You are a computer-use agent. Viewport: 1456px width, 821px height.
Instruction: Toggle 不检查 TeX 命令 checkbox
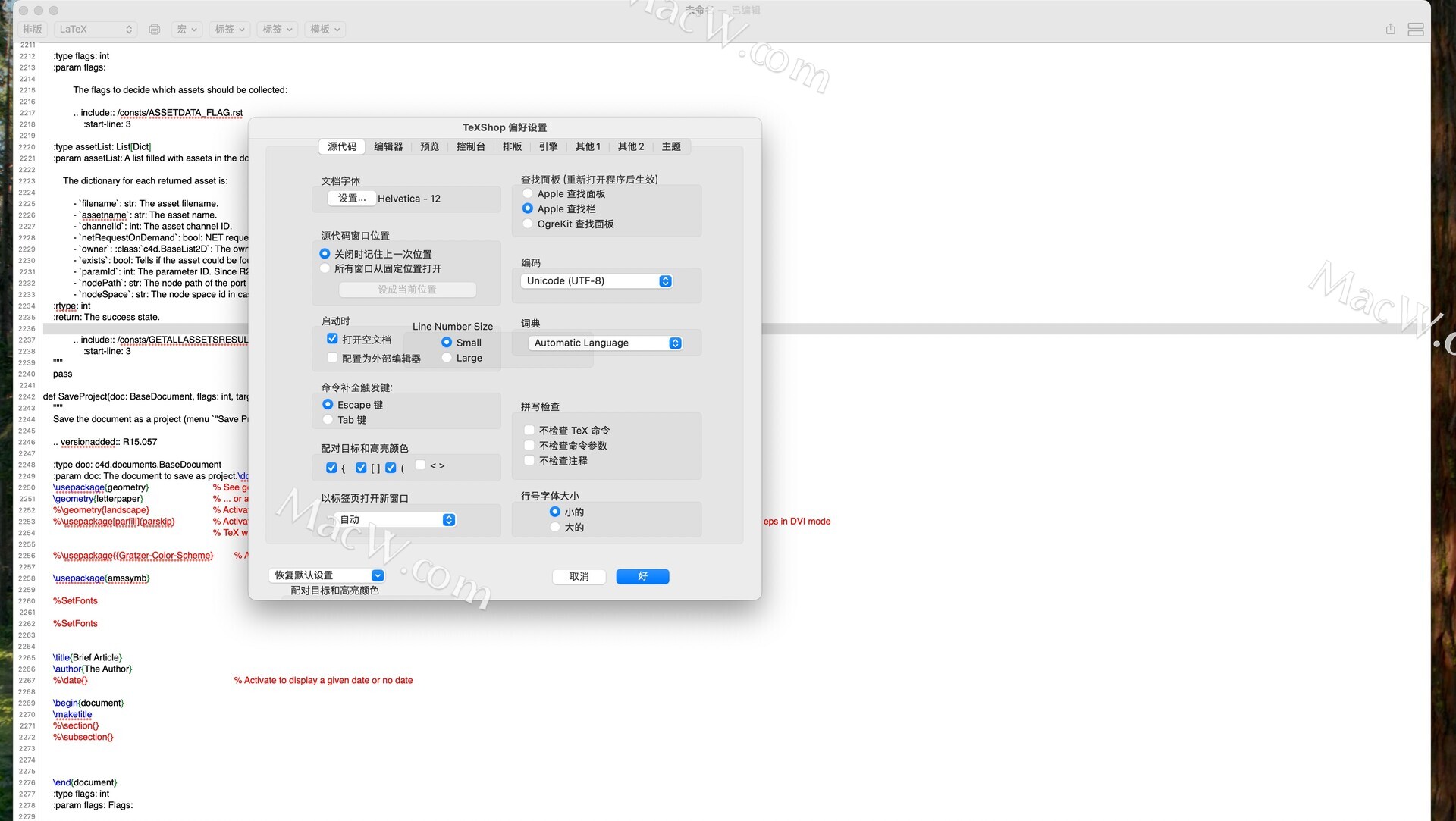tap(529, 431)
